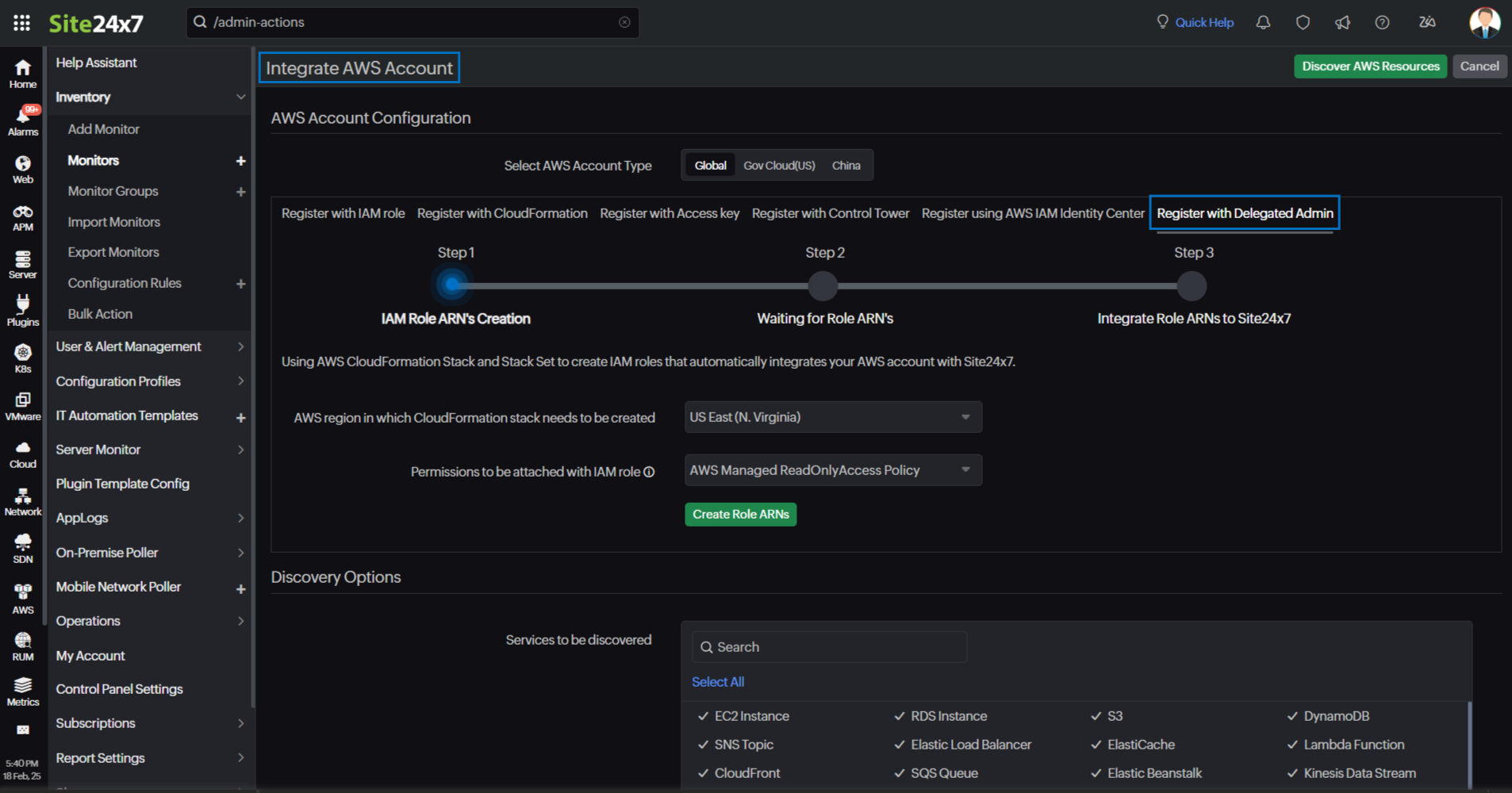
Task: Focus the services Search field
Action: point(829,647)
